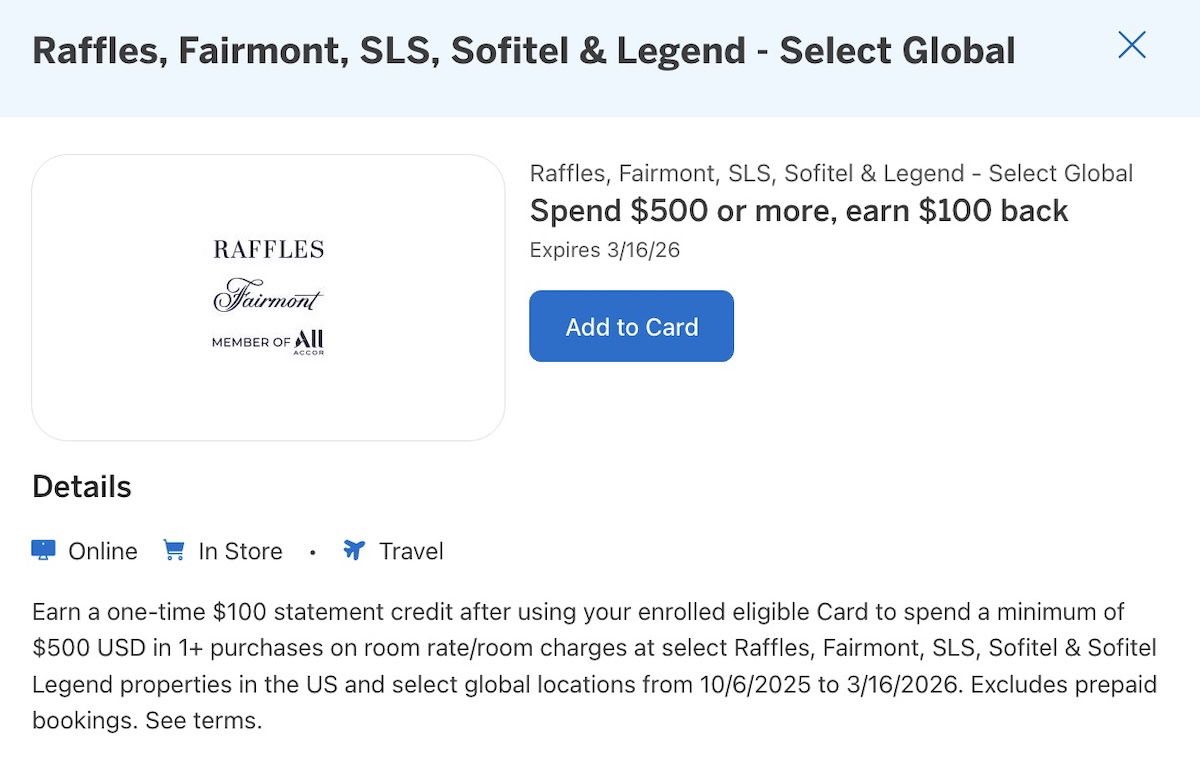Click the dialog title in the header bar

tap(524, 51)
